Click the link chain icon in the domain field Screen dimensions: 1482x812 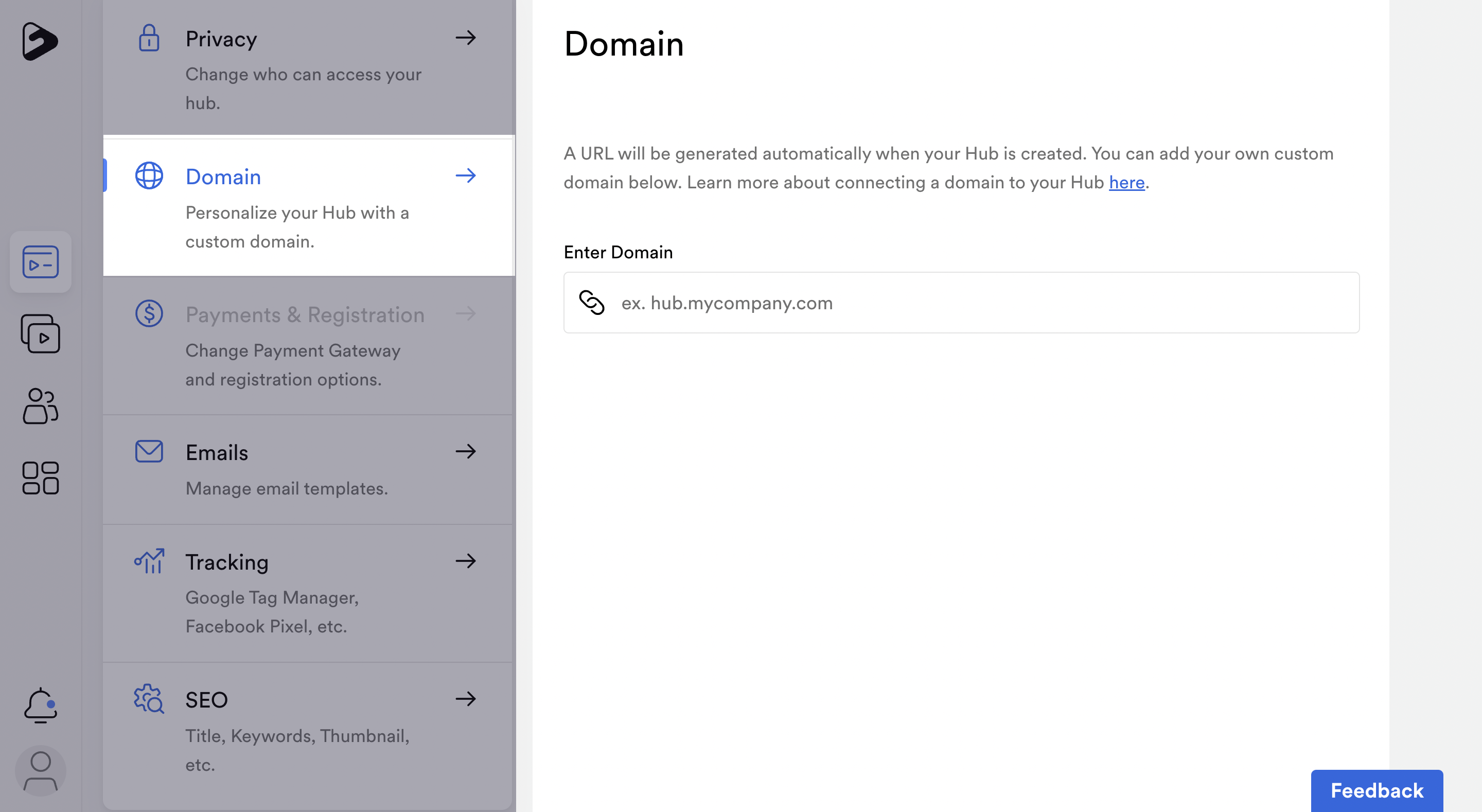(592, 303)
